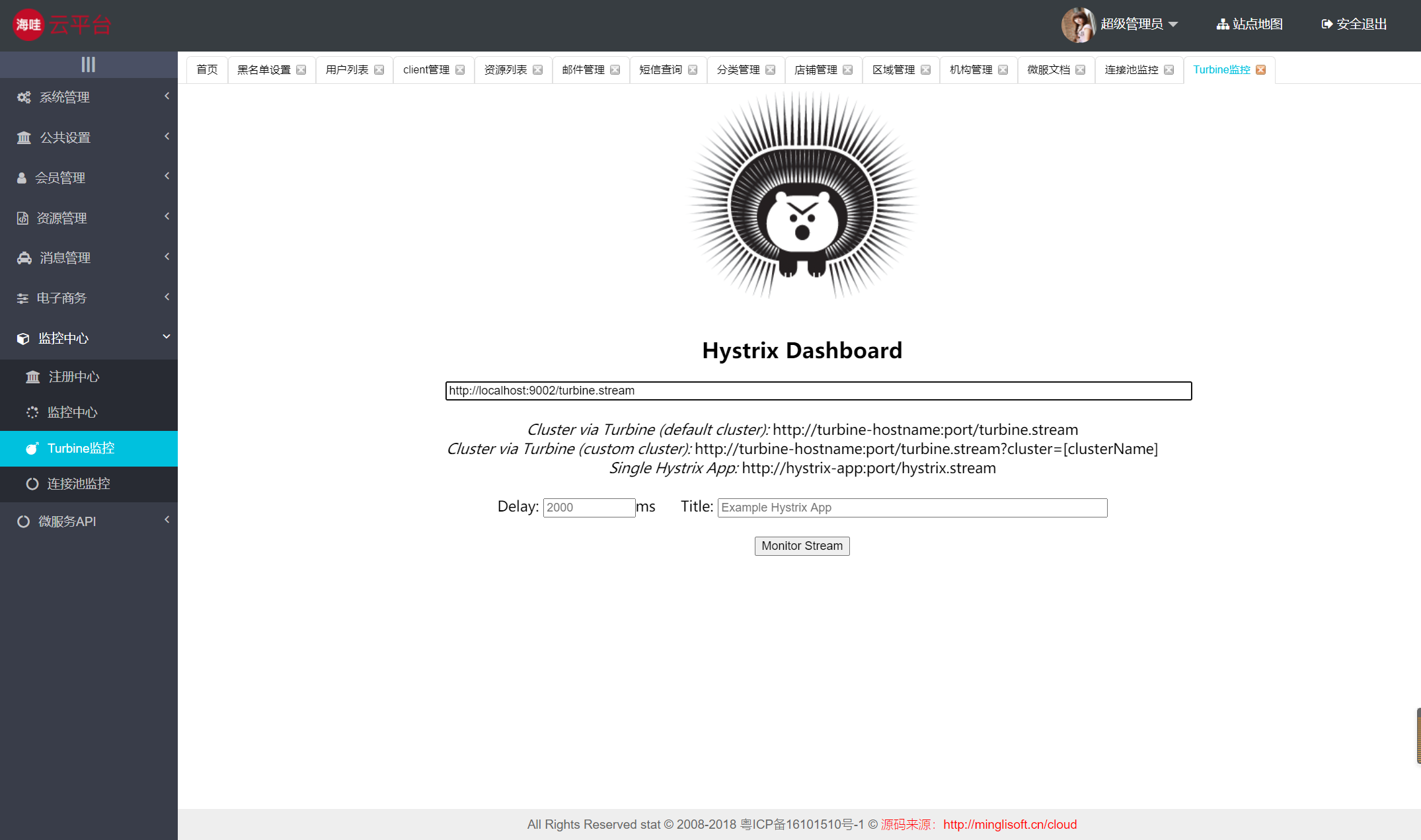Expand the 公共设置 menu chevron
This screenshot has height=840, width=1421.
point(167,137)
